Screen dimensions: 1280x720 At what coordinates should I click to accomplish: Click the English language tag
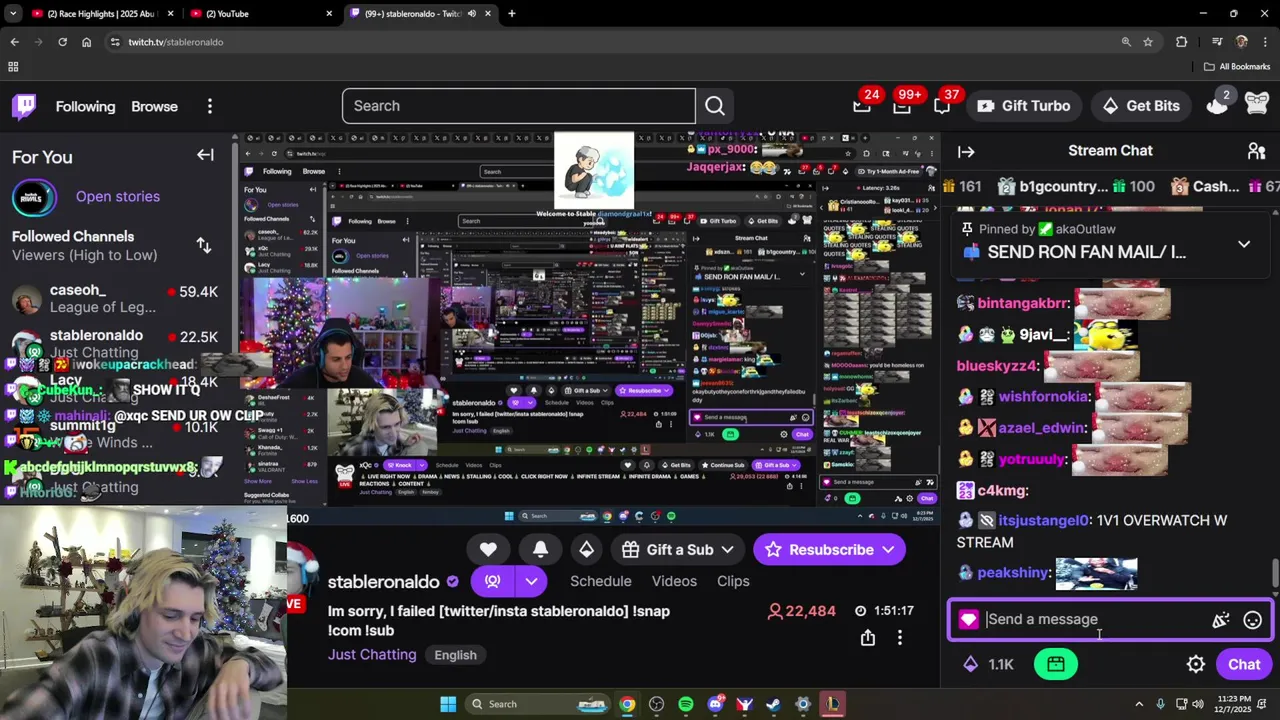pos(455,655)
